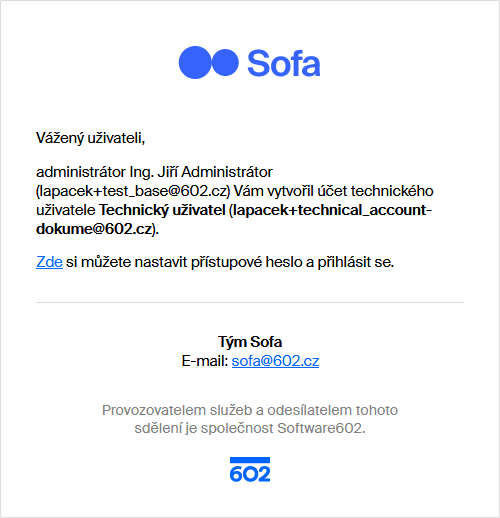Click the 'Software602' word in footer
500x518 pixels.
[319, 428]
